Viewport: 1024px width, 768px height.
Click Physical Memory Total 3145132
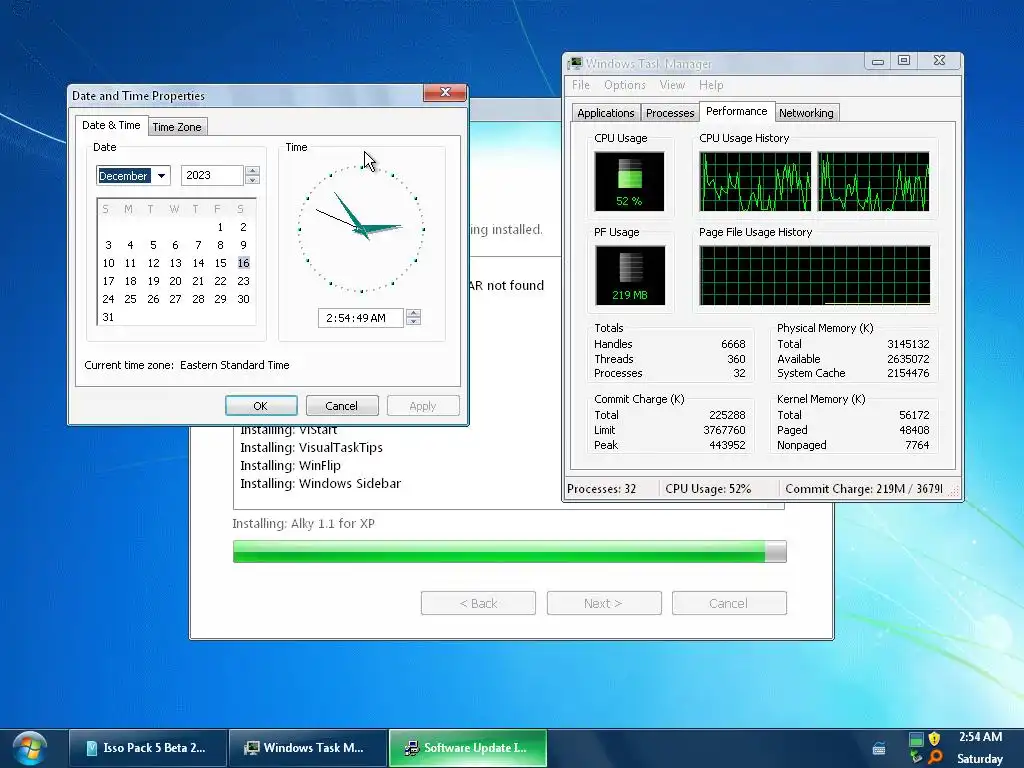(908, 344)
